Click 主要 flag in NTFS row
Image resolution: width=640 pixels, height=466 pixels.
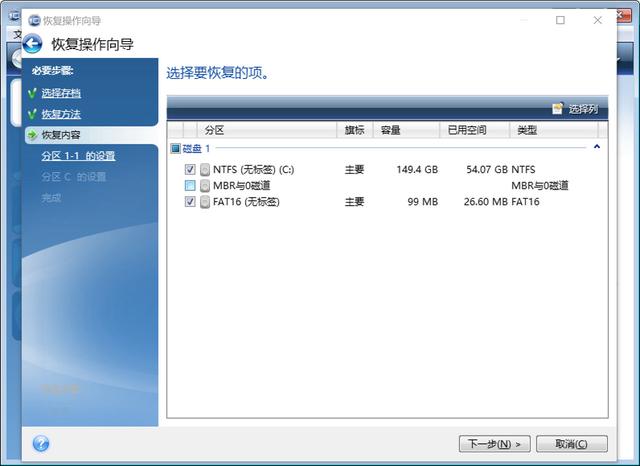point(354,169)
